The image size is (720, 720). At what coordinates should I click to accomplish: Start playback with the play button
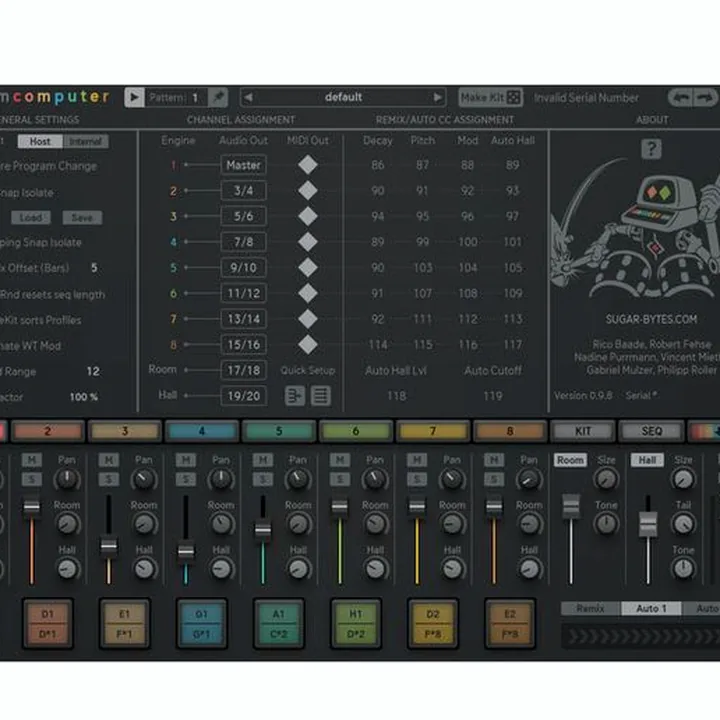click(x=134, y=97)
